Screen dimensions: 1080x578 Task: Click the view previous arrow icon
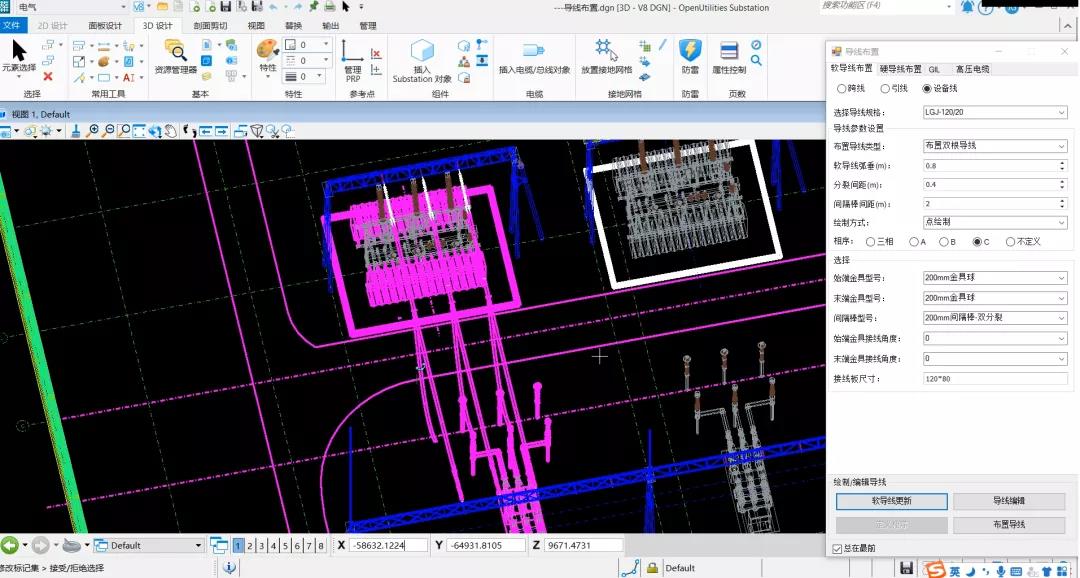[205, 130]
